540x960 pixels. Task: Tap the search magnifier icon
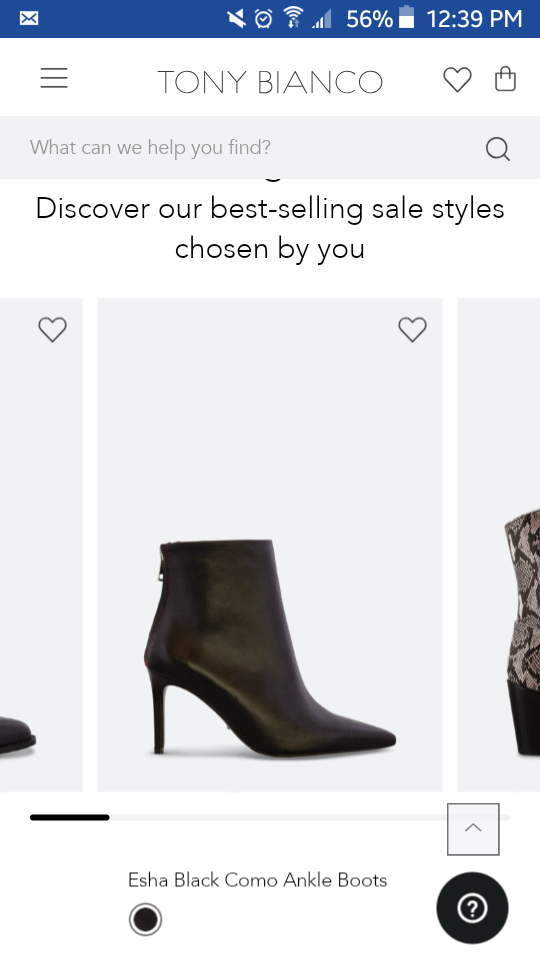(x=498, y=148)
